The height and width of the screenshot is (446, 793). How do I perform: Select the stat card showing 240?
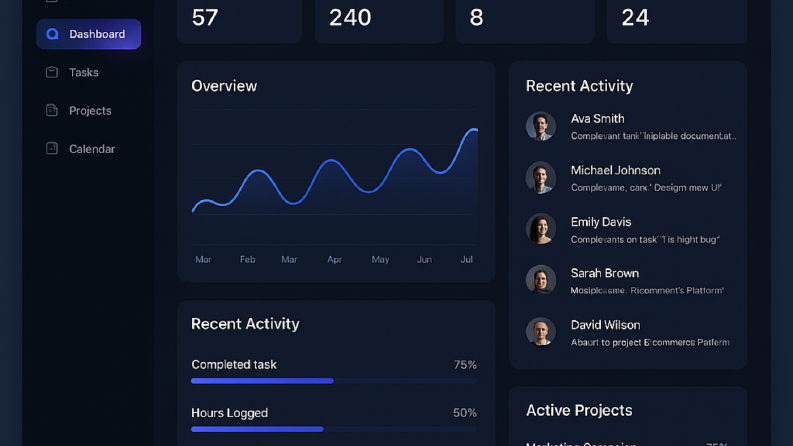pyautogui.click(x=379, y=20)
